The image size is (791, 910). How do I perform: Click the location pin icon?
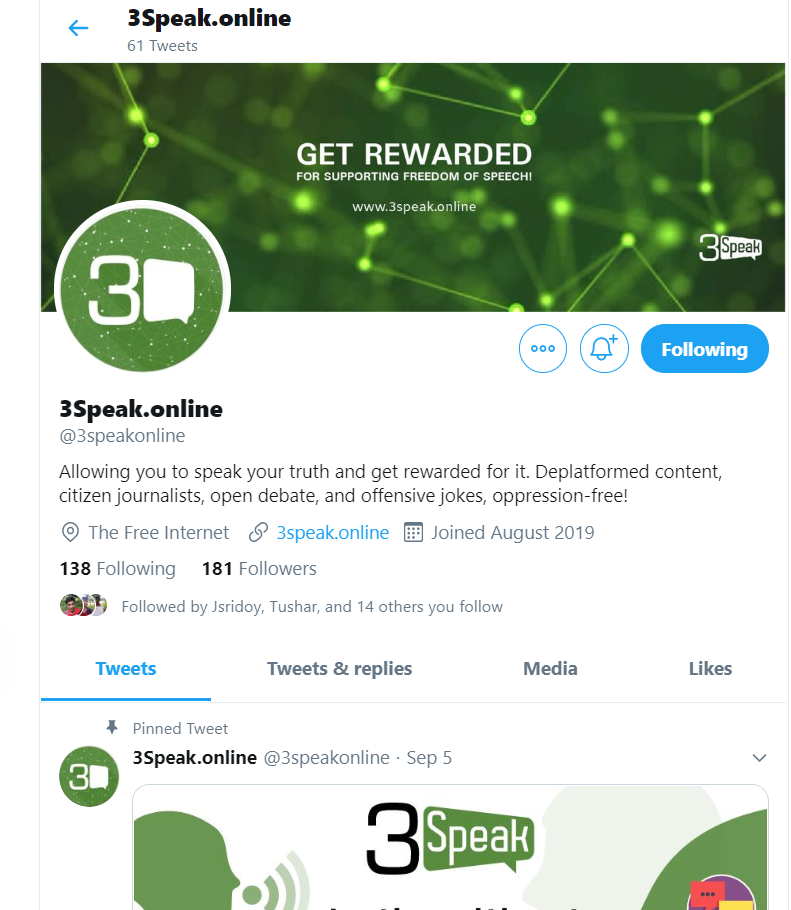coord(70,532)
